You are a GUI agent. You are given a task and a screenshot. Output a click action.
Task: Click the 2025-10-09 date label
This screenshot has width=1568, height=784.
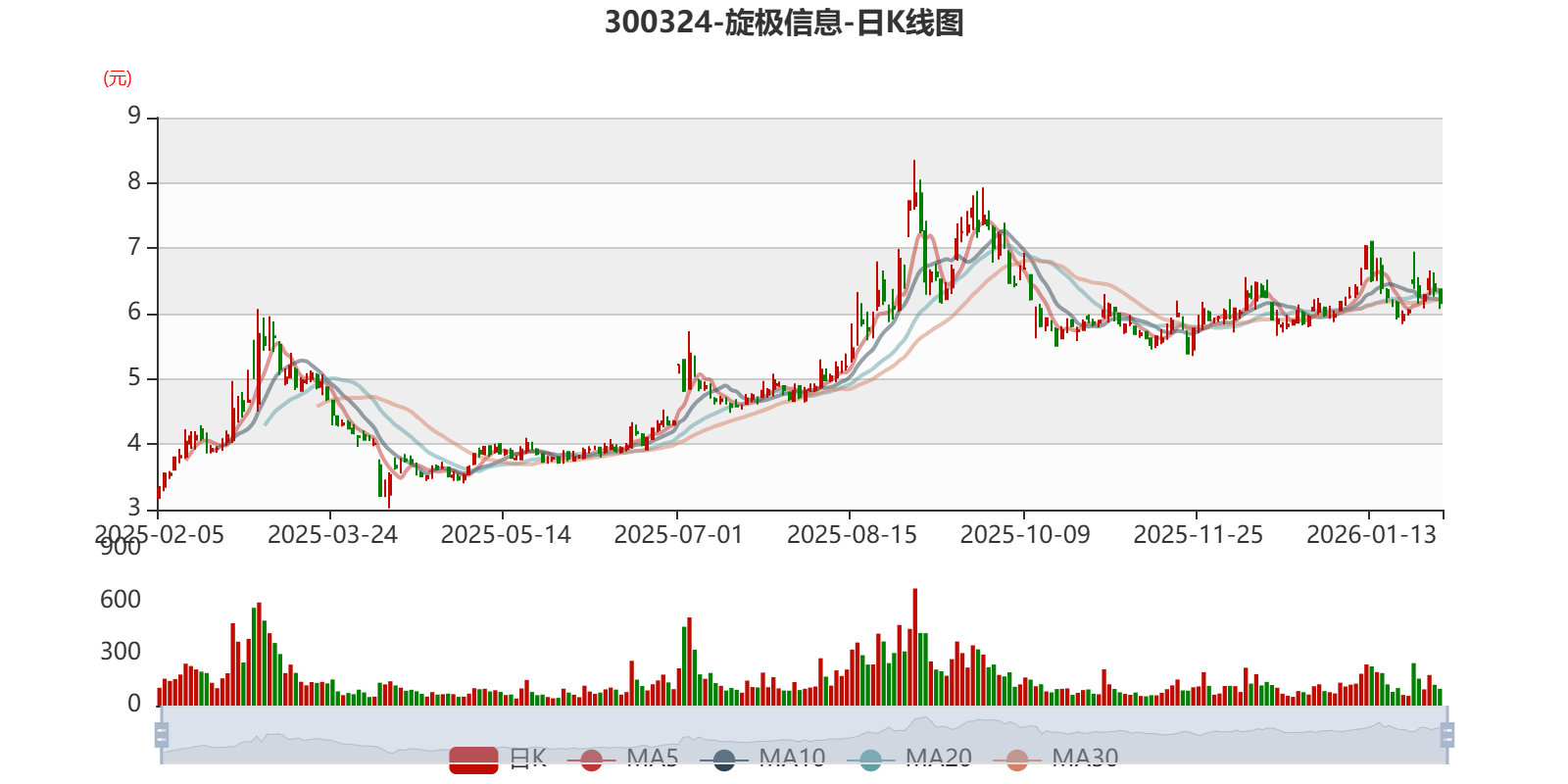(1025, 535)
